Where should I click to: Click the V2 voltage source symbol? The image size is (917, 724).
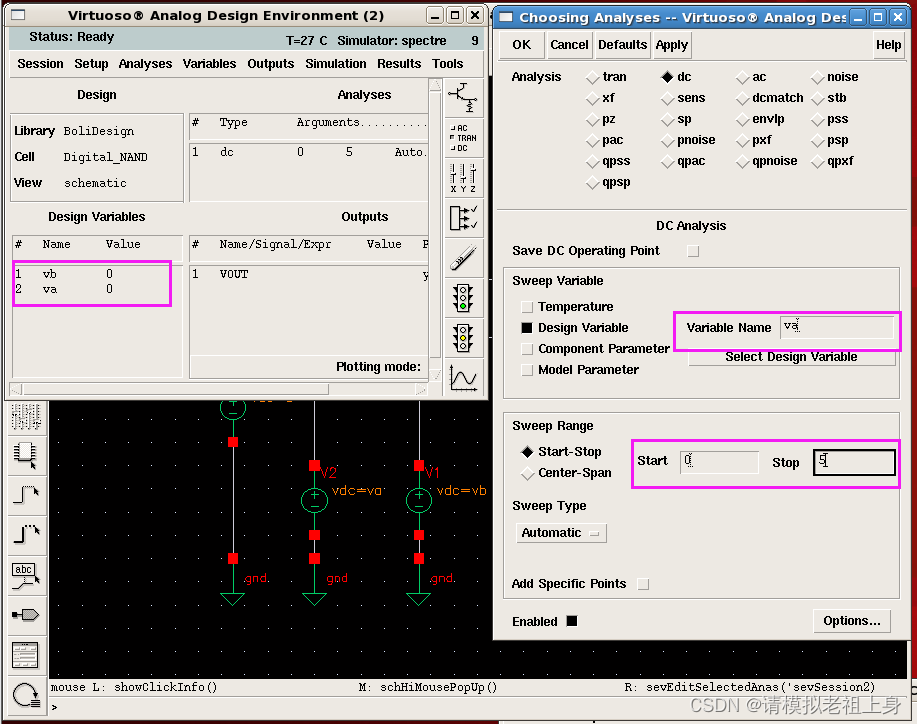tap(315, 501)
